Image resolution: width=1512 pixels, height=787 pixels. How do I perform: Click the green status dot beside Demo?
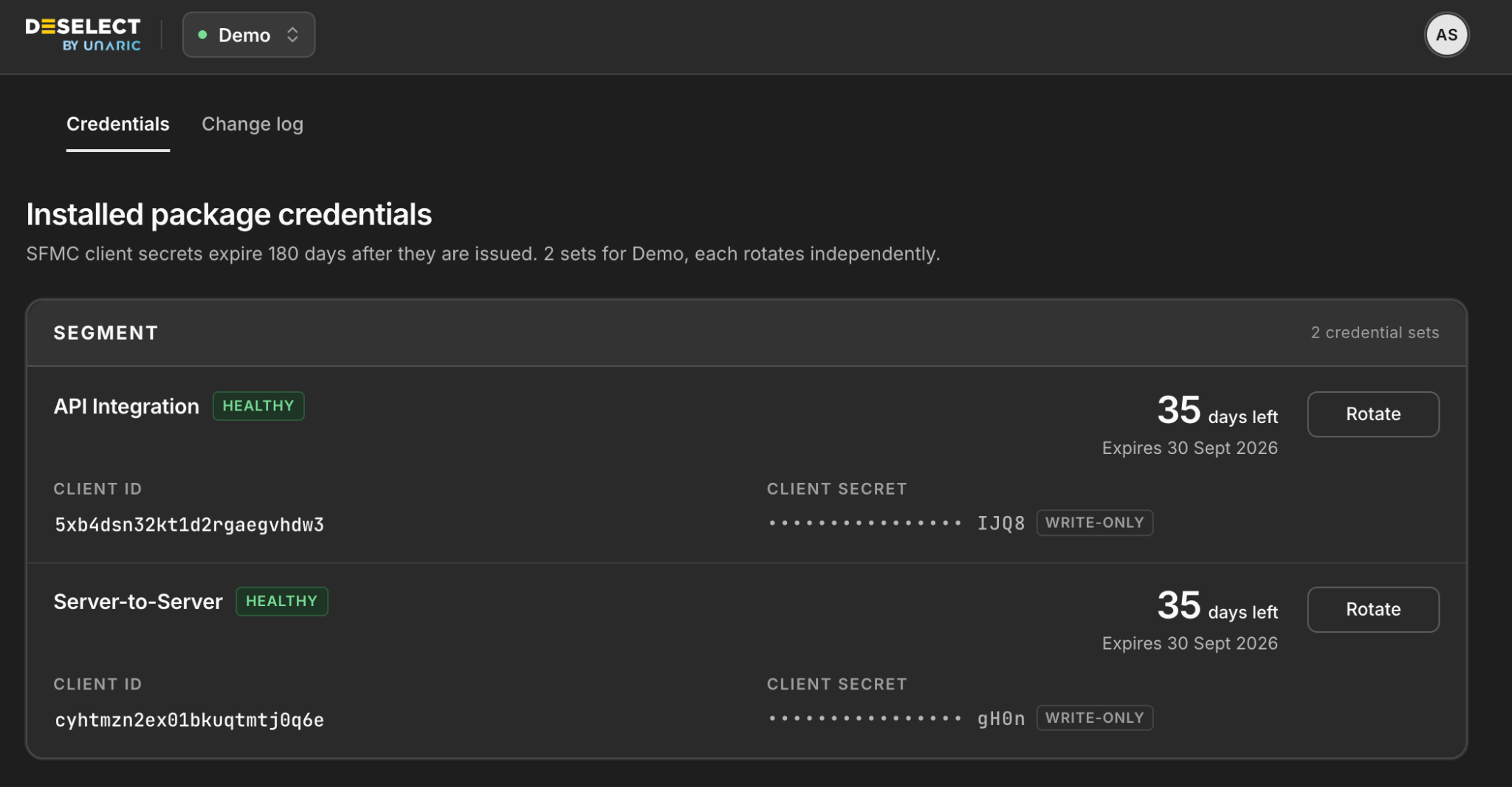[202, 35]
